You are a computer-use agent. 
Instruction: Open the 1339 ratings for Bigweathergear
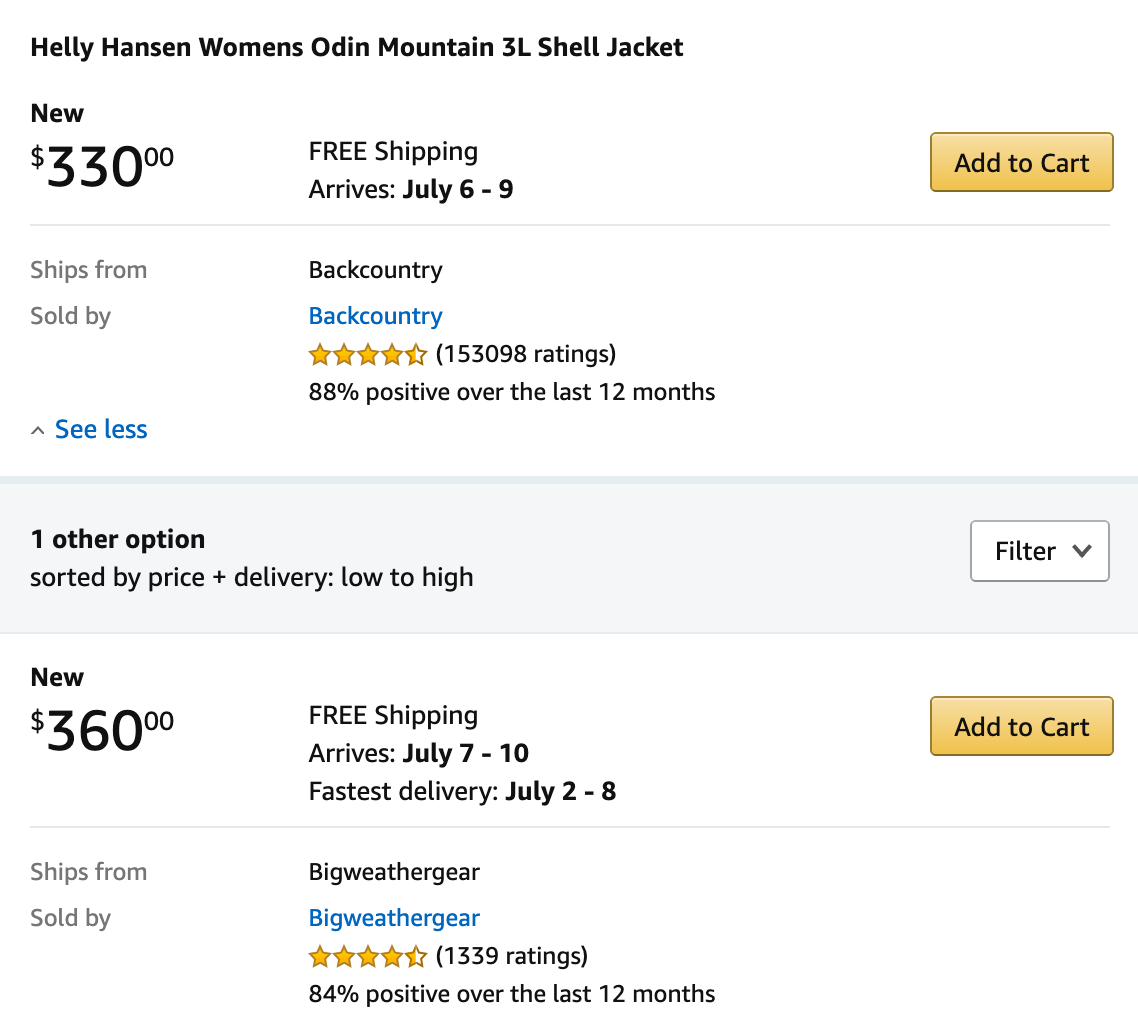click(x=513, y=955)
